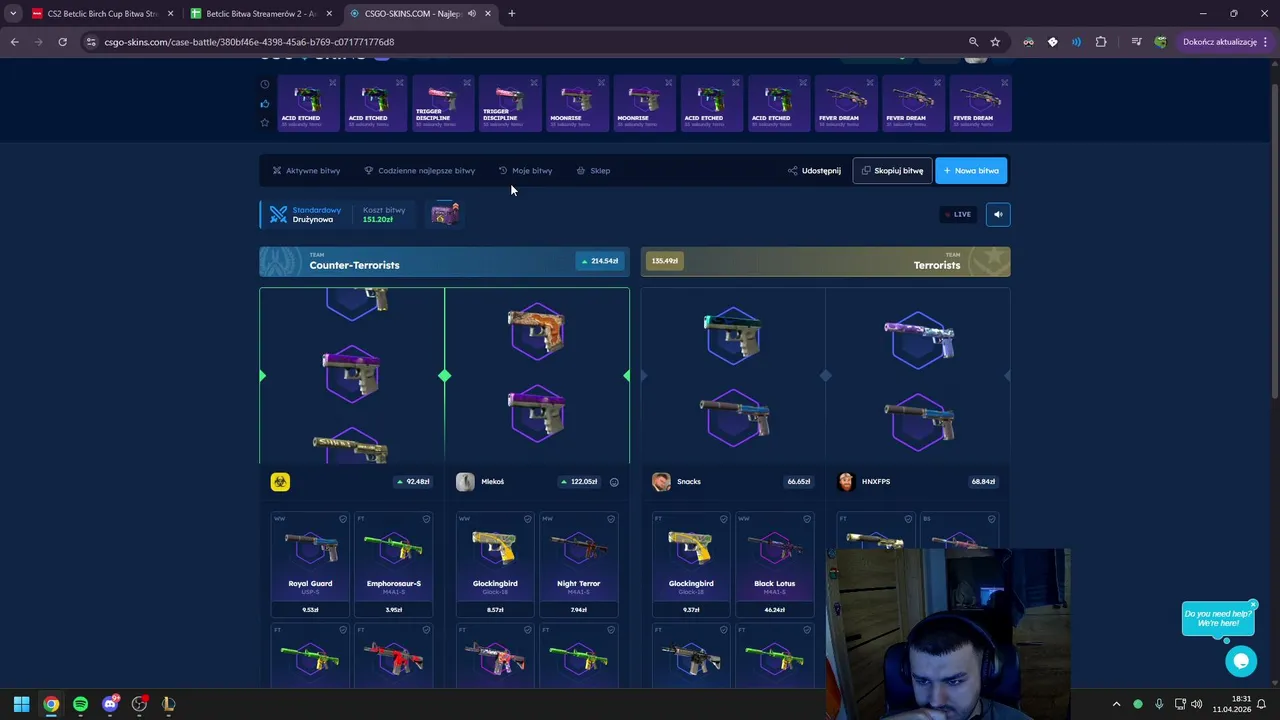
Task: Select the thumbs-up top-drops filter icon
Action: click(265, 104)
